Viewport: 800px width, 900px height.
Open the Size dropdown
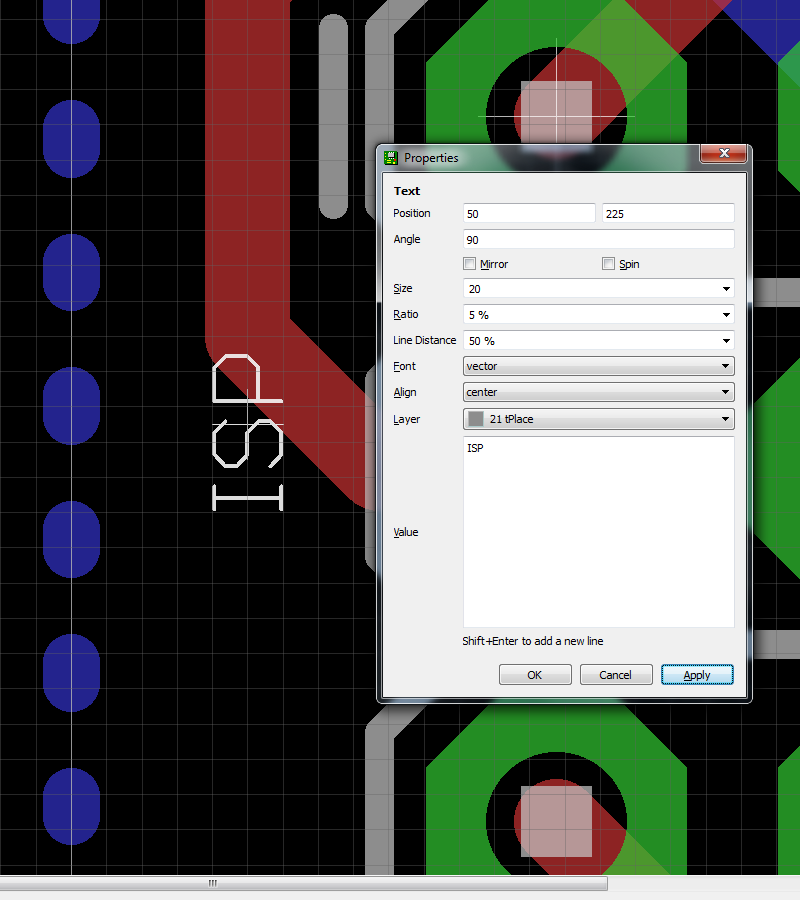(599, 289)
